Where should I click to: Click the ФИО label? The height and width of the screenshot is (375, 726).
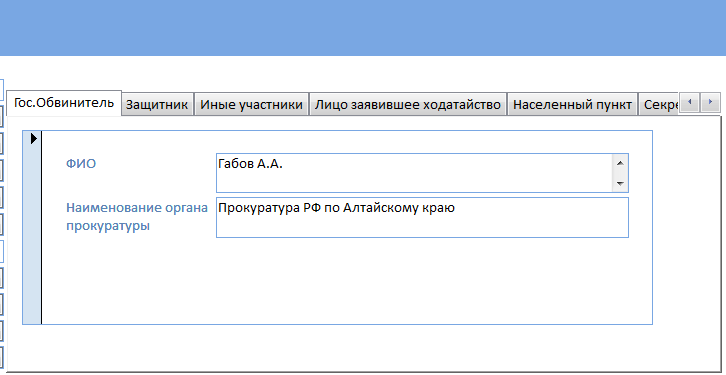coord(81,164)
